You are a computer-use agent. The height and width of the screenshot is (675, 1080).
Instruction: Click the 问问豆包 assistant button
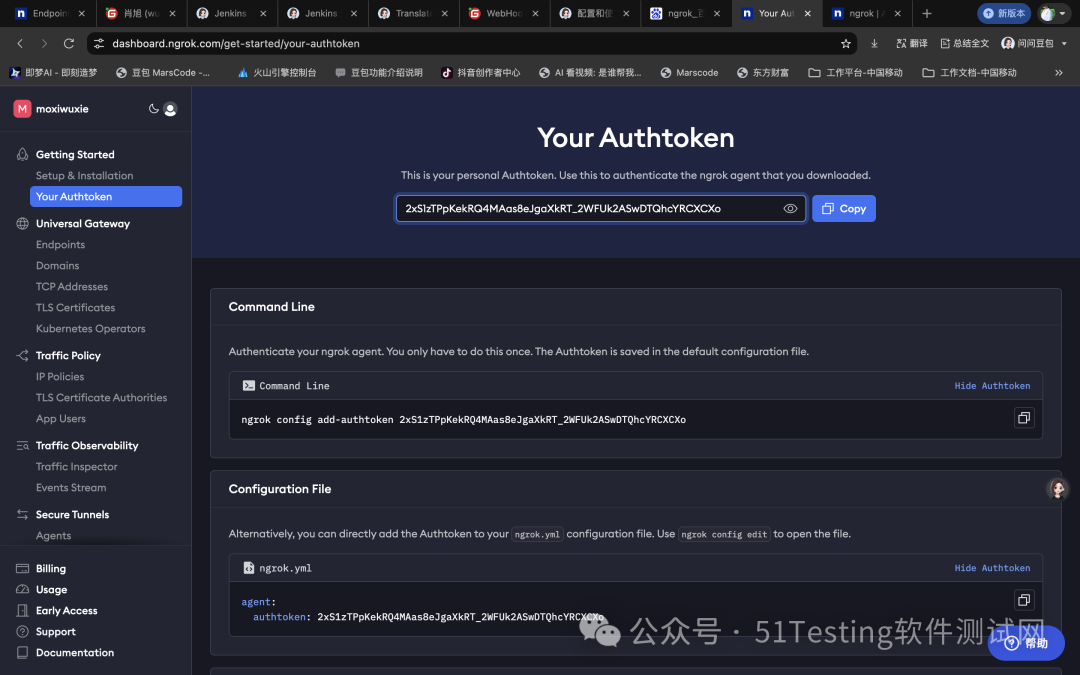tap(1028, 43)
